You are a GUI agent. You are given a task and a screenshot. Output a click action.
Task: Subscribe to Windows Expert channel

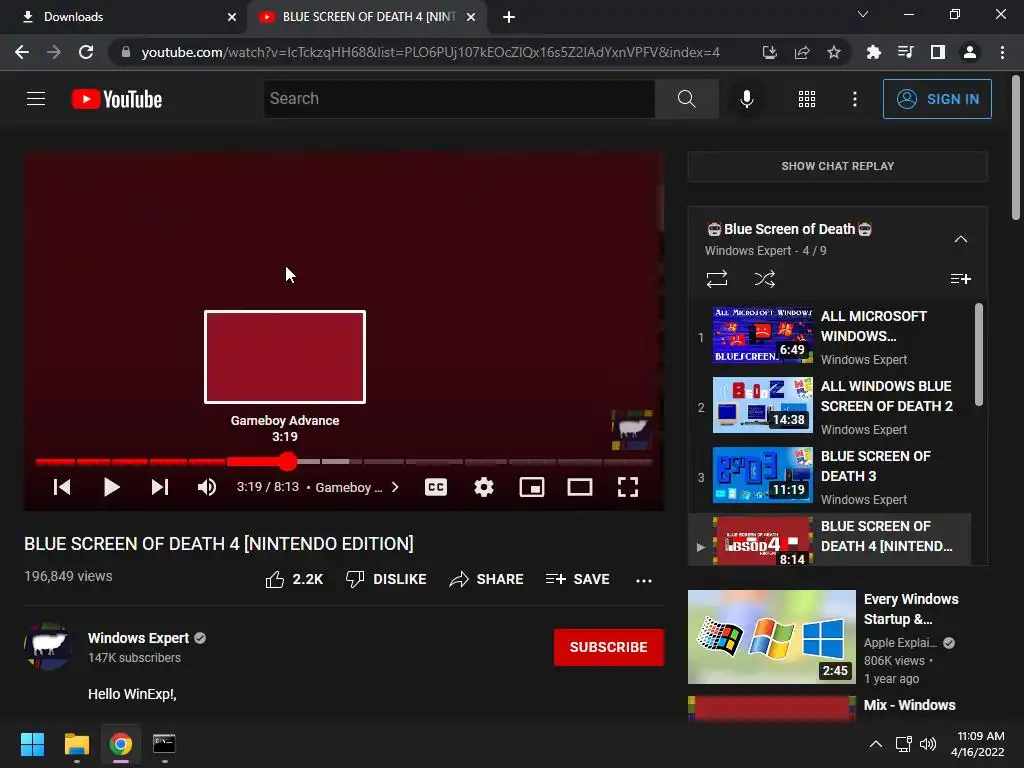click(609, 647)
